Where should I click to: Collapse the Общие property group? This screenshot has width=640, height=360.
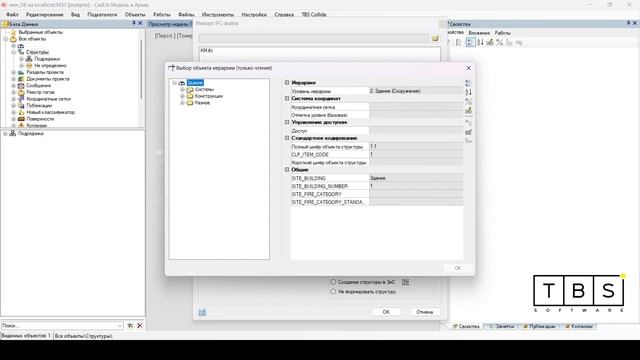pos(287,170)
